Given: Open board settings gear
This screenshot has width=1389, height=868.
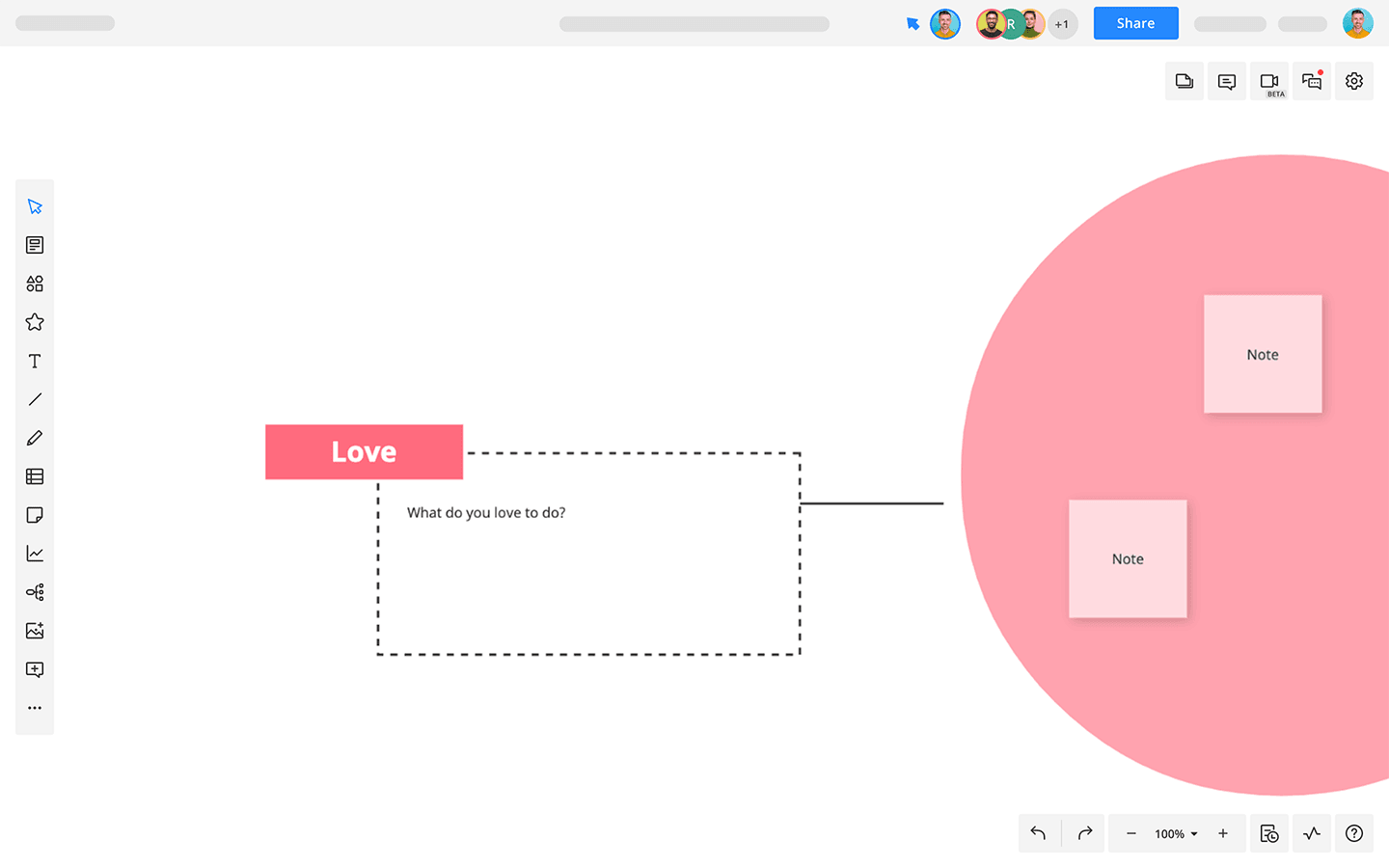Looking at the screenshot, I should click(1354, 81).
